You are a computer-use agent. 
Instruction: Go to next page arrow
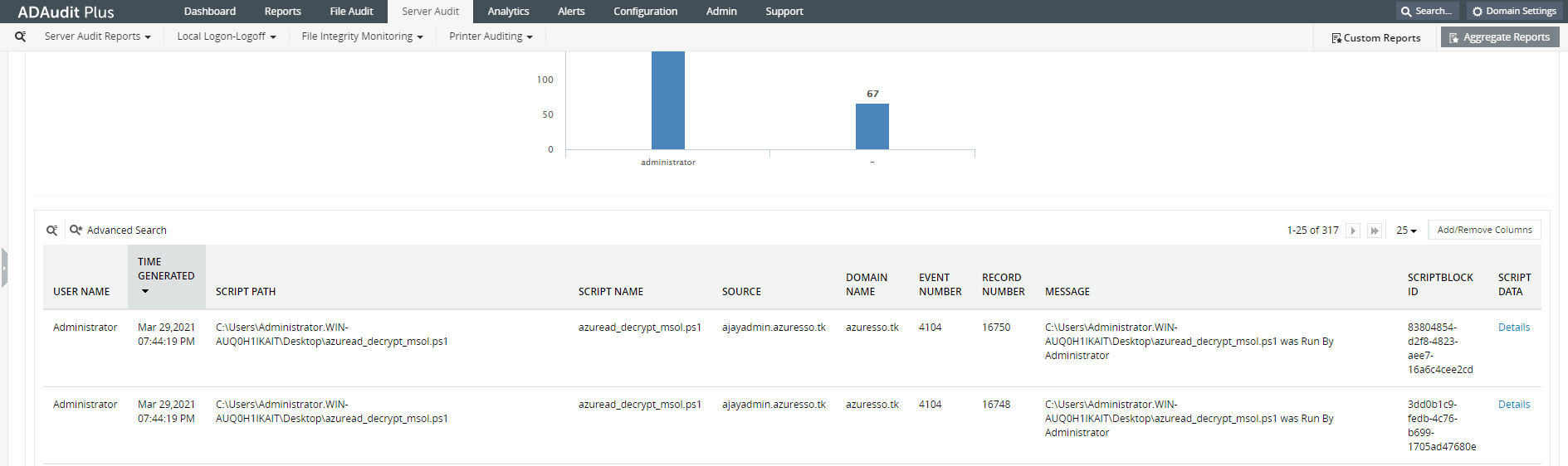[1353, 231]
